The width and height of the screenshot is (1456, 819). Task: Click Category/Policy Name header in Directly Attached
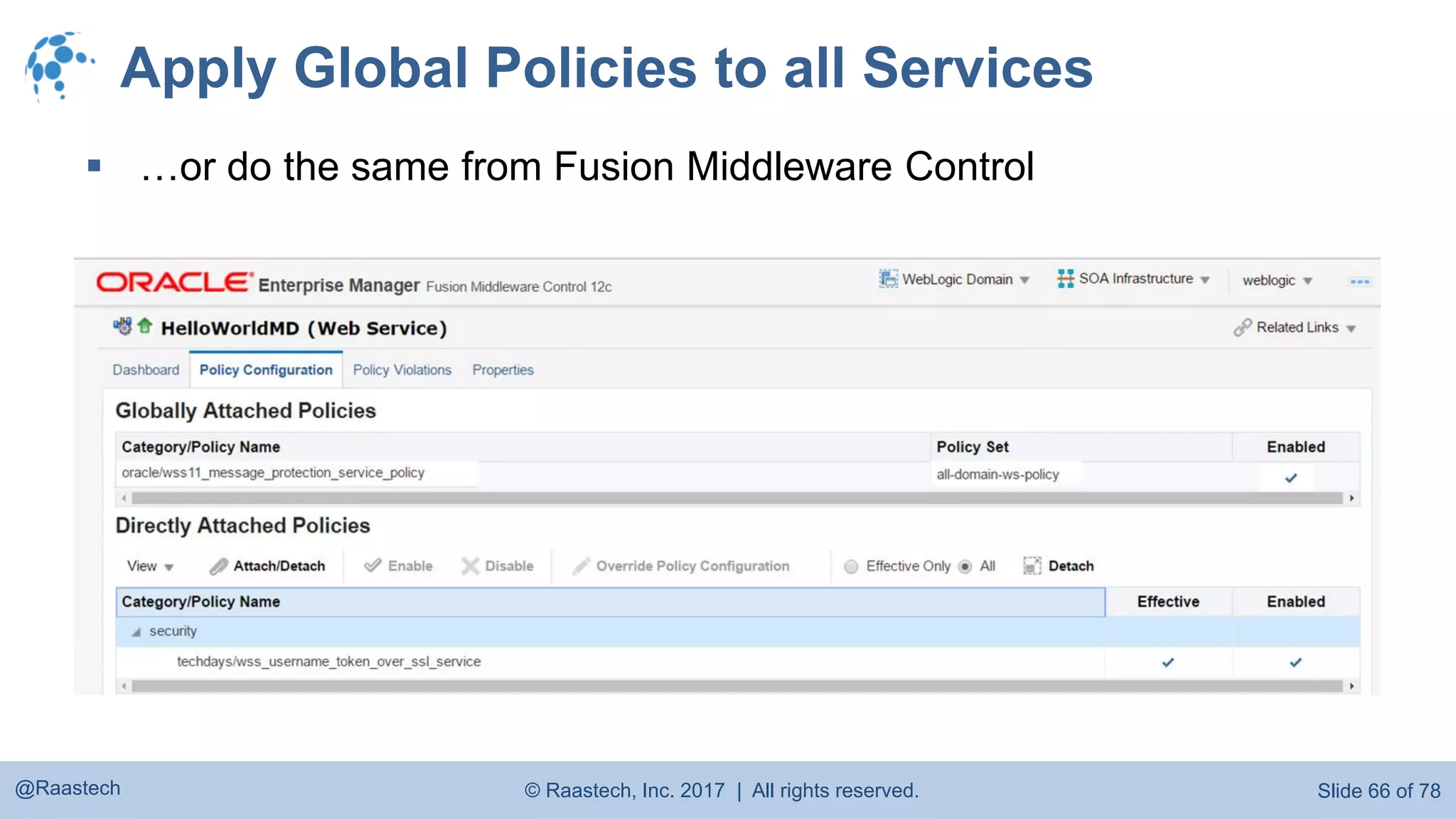(x=611, y=601)
